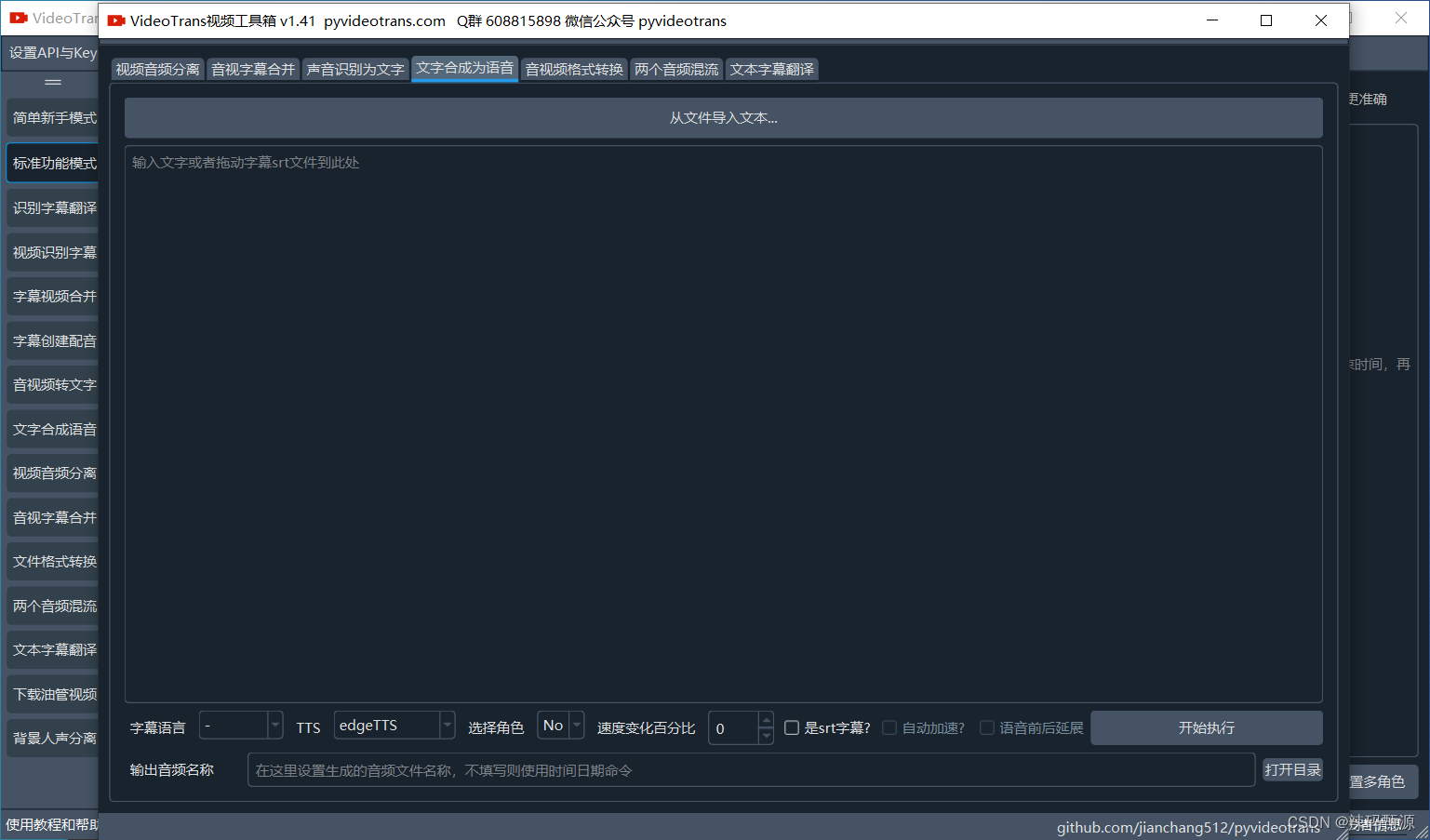Screen dimensions: 1430x840
Task: Open the github.com/jianchang512/pyvideotrans link
Action: tap(1188, 827)
